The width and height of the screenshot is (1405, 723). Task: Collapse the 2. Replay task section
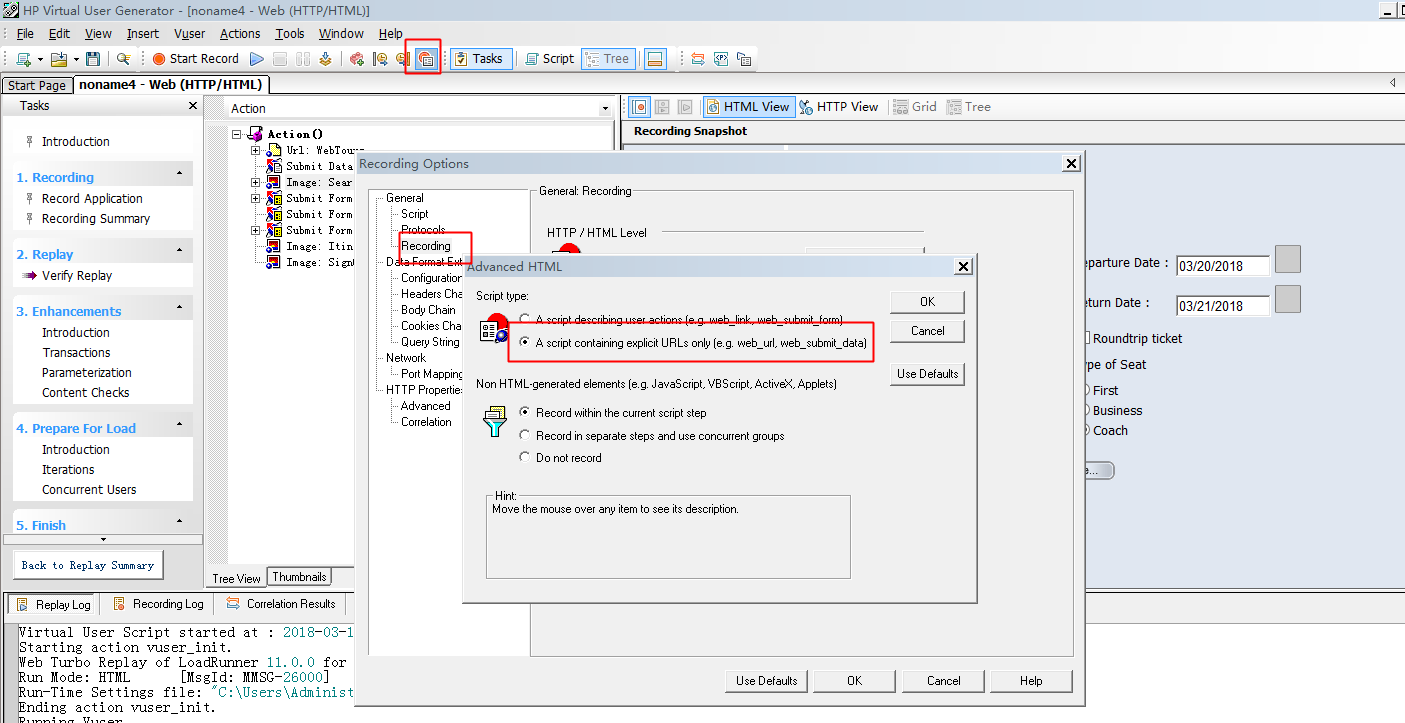180,251
